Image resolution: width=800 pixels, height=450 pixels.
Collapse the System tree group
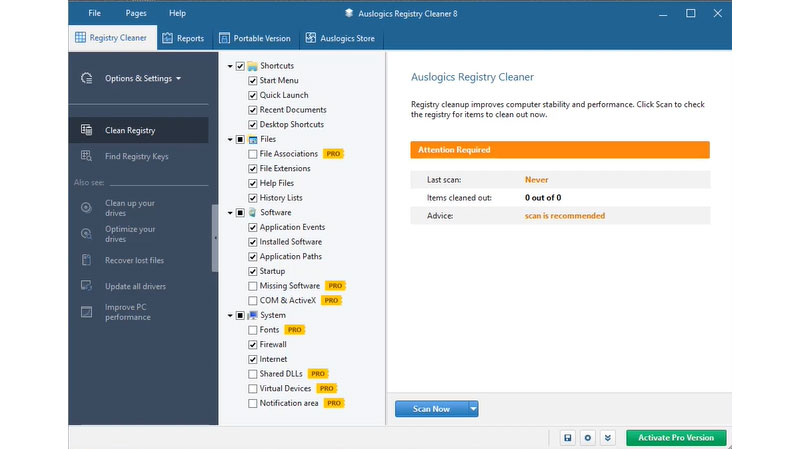230,315
